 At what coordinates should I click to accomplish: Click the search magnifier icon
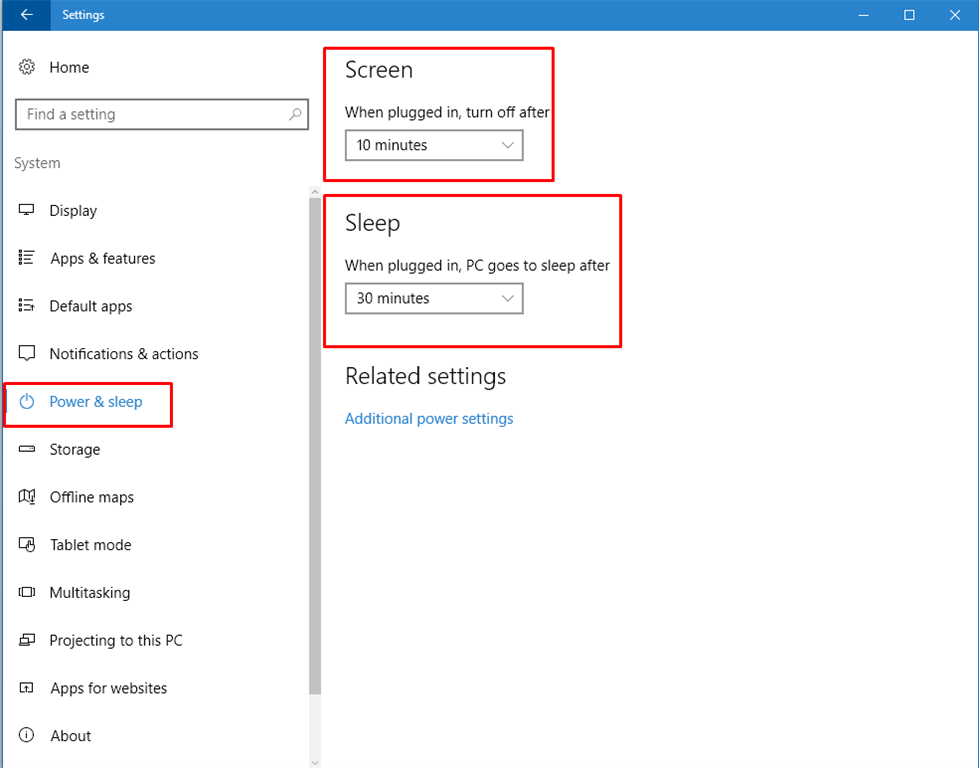(295, 114)
